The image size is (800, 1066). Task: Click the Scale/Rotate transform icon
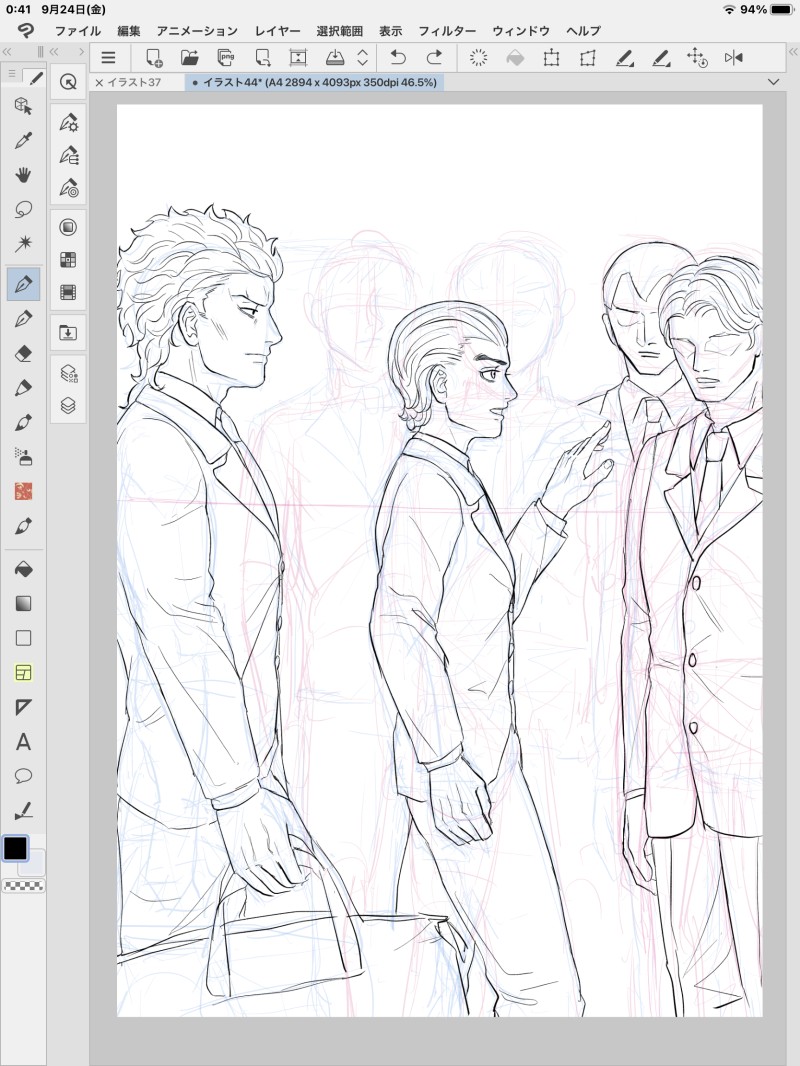tap(551, 58)
